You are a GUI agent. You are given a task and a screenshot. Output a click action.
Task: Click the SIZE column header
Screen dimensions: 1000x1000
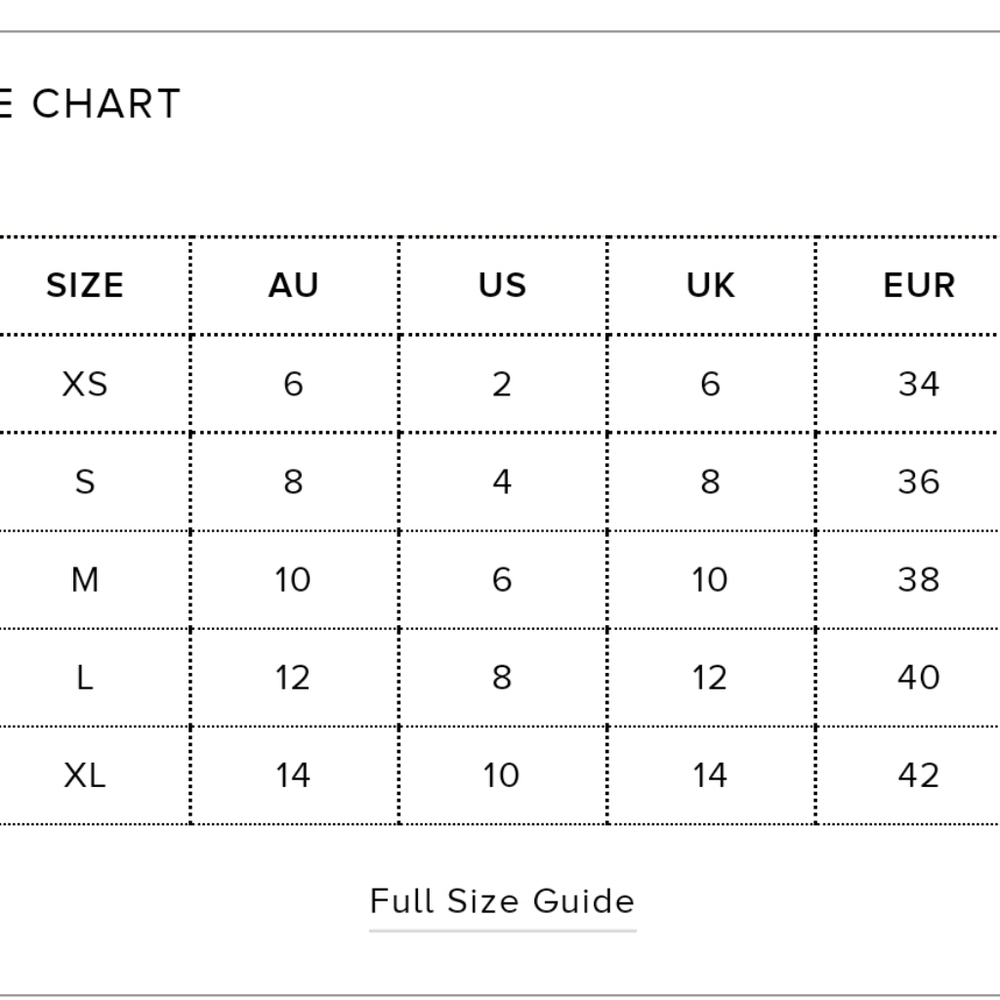point(85,286)
